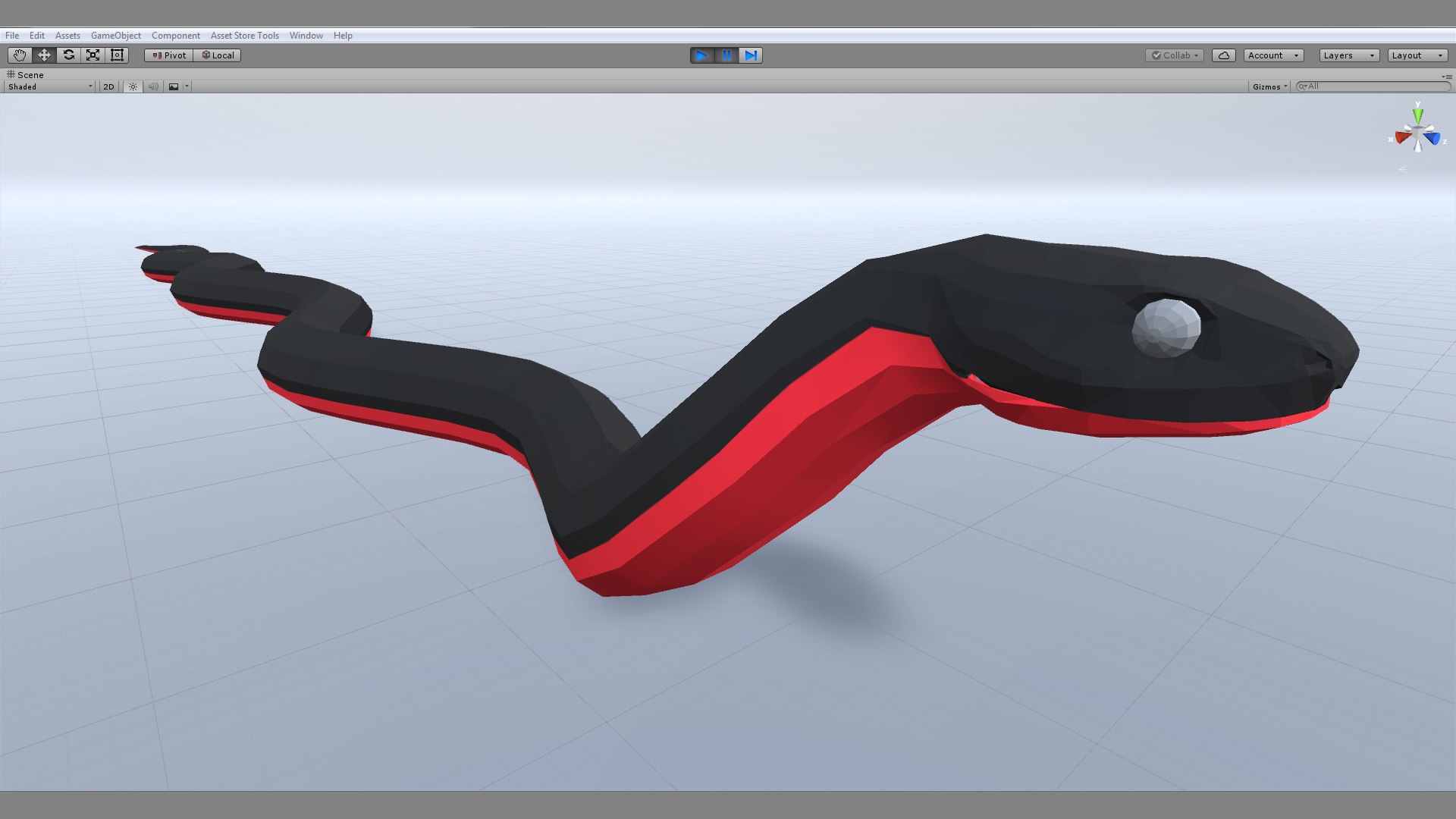1456x819 pixels.
Task: Toggle Local handle rotation mode
Action: click(x=218, y=55)
